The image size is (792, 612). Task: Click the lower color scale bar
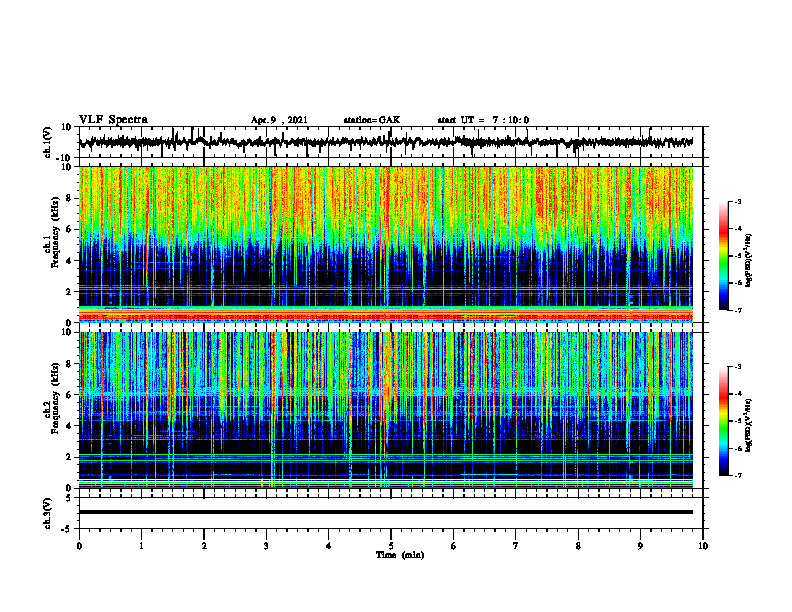(723, 421)
